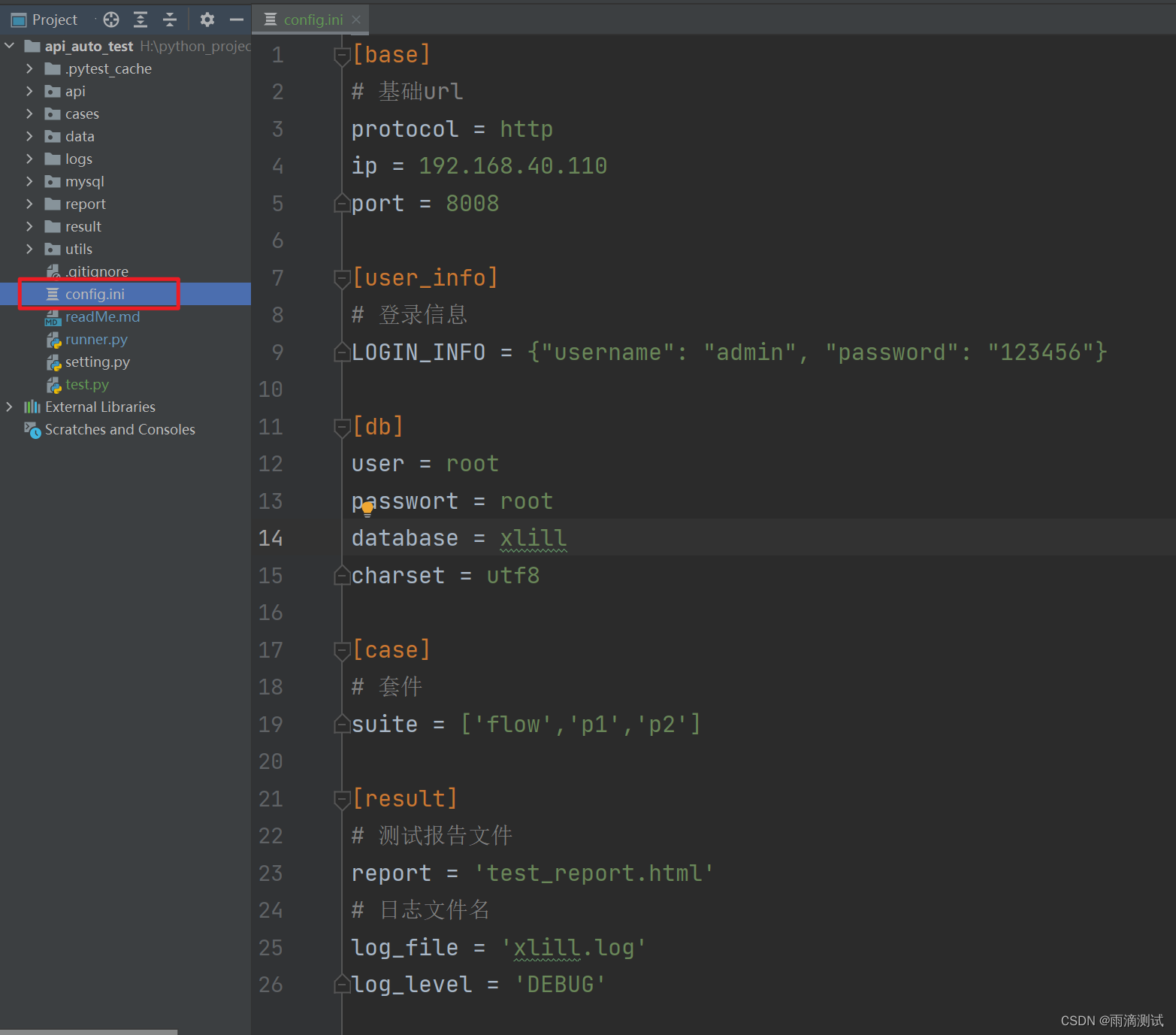The height and width of the screenshot is (1035, 1176).
Task: Click the horizontal scrollbar under Project tree
Action: 89,1032
